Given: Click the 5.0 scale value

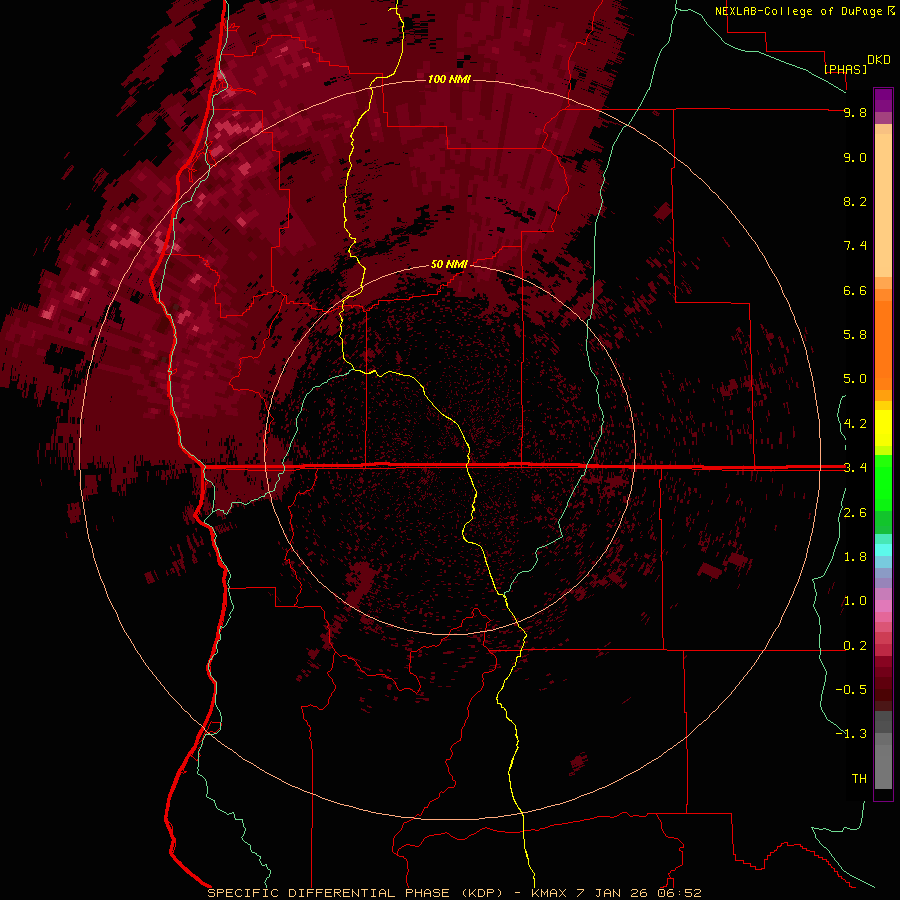Looking at the screenshot, I should (855, 379).
